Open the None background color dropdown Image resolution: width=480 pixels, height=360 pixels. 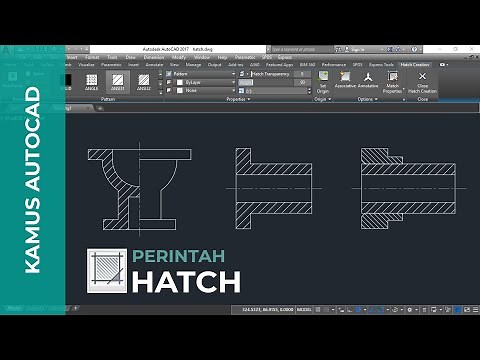coord(206,90)
